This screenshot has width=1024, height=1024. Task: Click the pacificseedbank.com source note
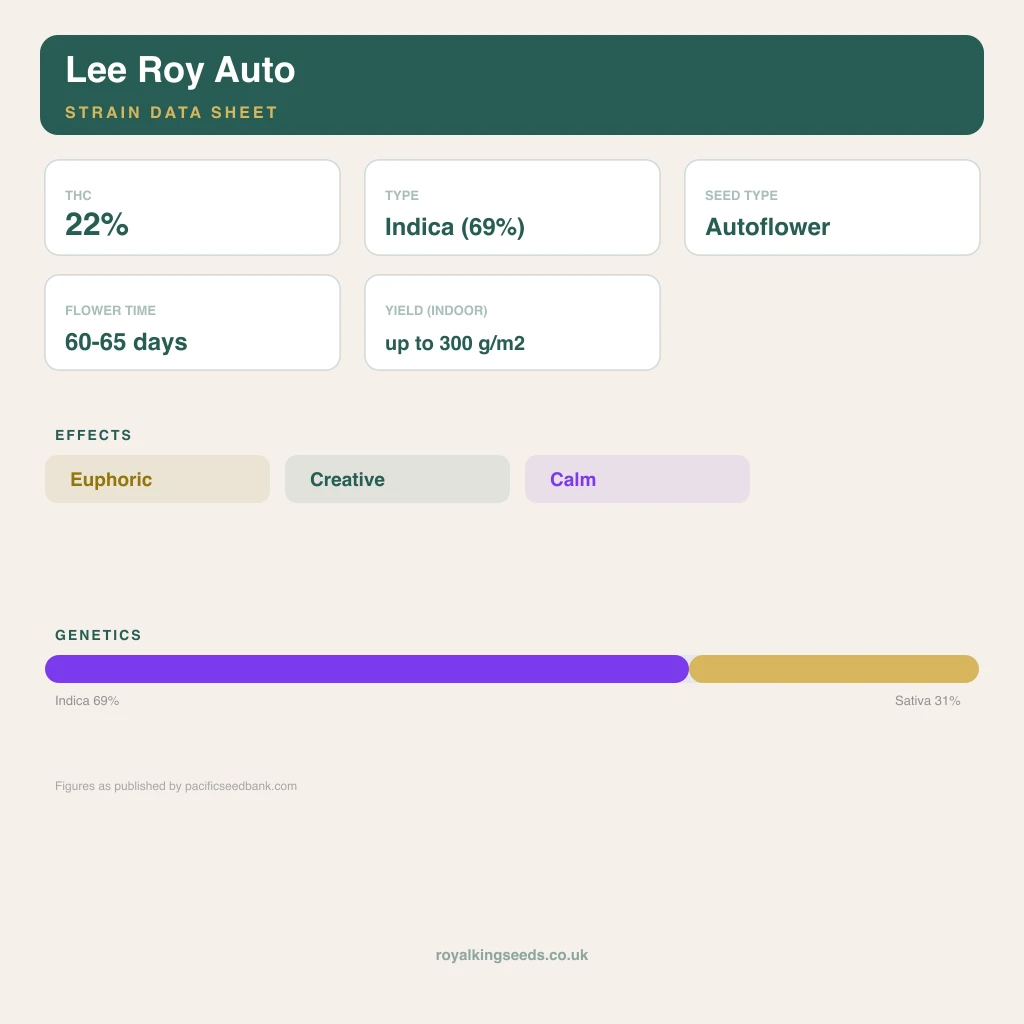[176, 786]
